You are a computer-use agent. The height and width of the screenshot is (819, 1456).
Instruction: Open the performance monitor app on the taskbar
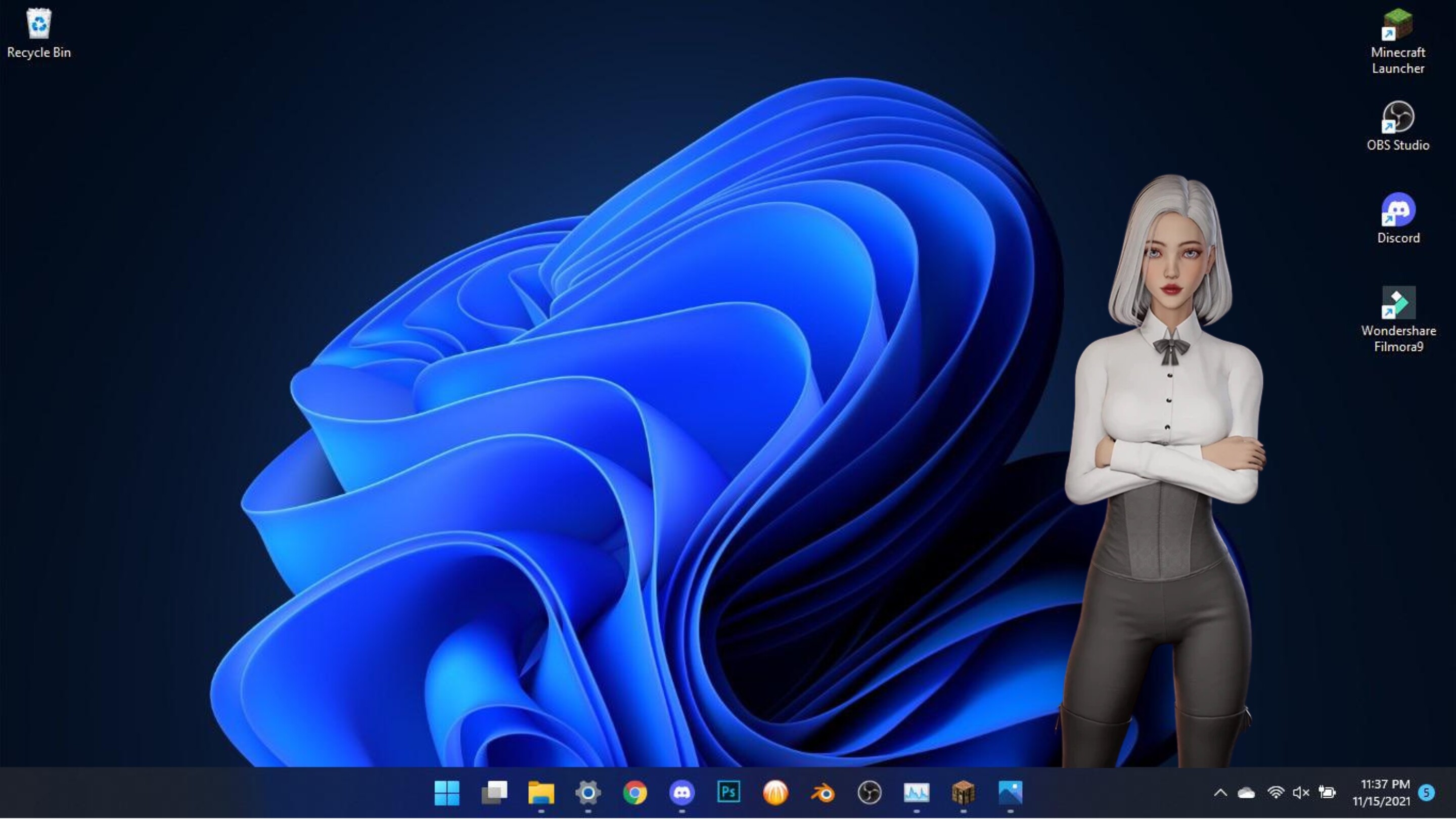click(x=917, y=794)
